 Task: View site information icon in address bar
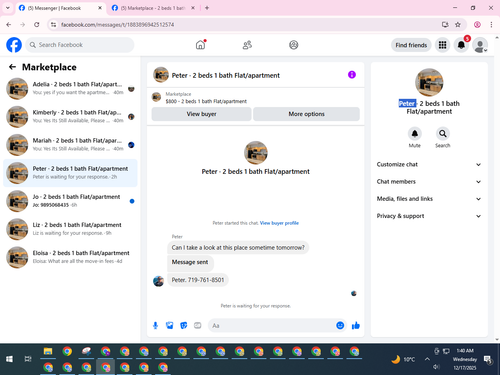pyautogui.click(x=53, y=25)
